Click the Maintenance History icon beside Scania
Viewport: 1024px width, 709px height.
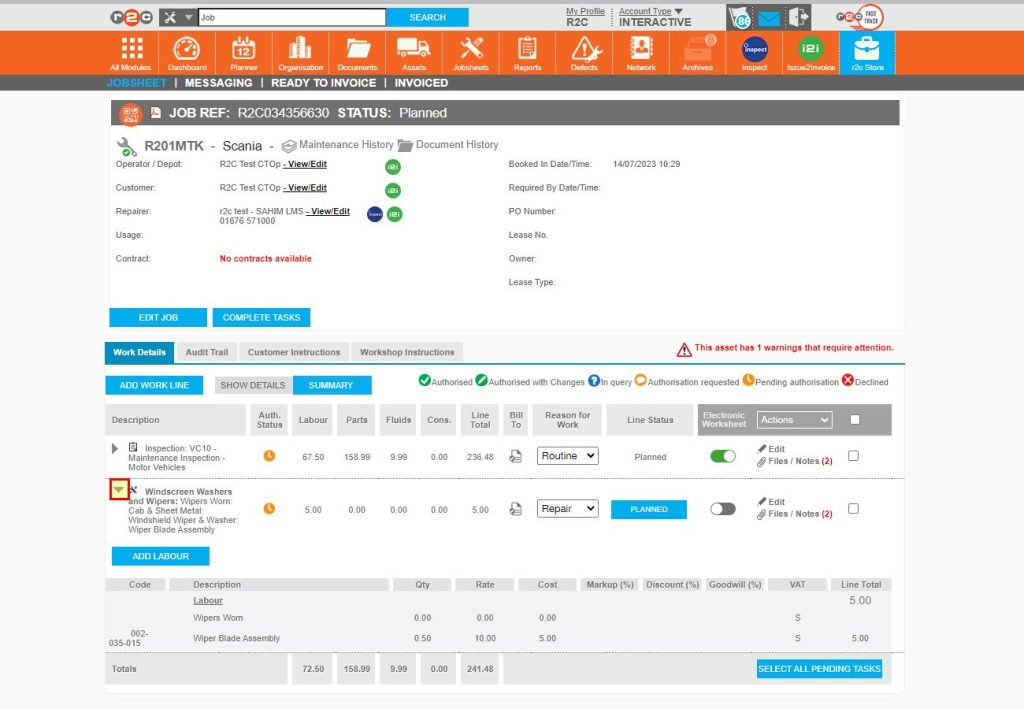290,144
